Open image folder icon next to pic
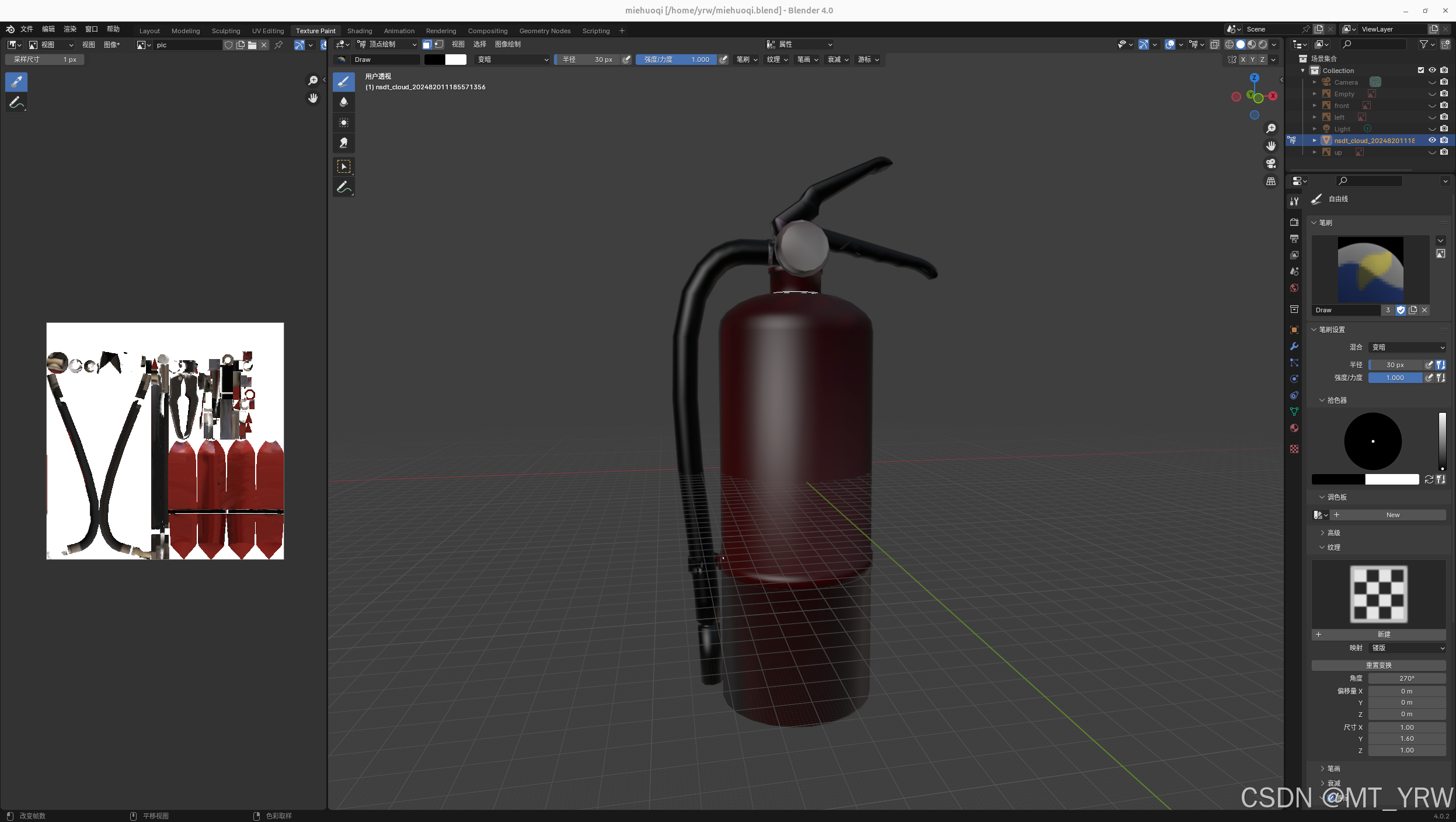The height and width of the screenshot is (822, 1456). [252, 45]
